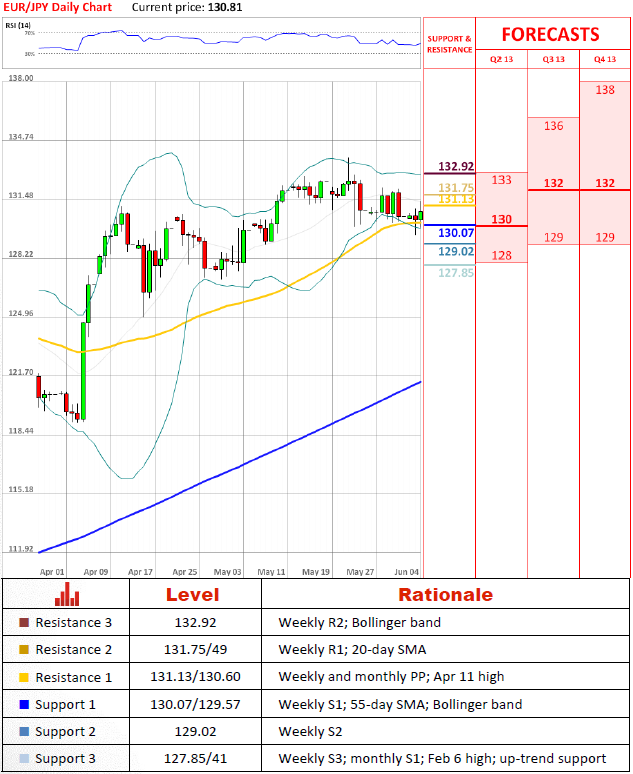Image resolution: width=633 pixels, height=774 pixels.
Task: Click 'Weekly R1; 20-day SMA' rationale
Action: click(352, 650)
